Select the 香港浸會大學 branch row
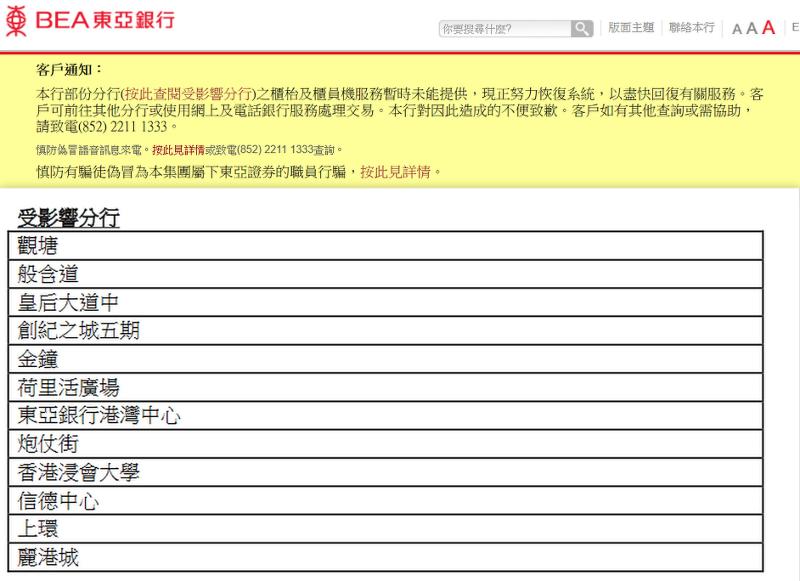The image size is (800, 581). pyautogui.click(x=385, y=472)
